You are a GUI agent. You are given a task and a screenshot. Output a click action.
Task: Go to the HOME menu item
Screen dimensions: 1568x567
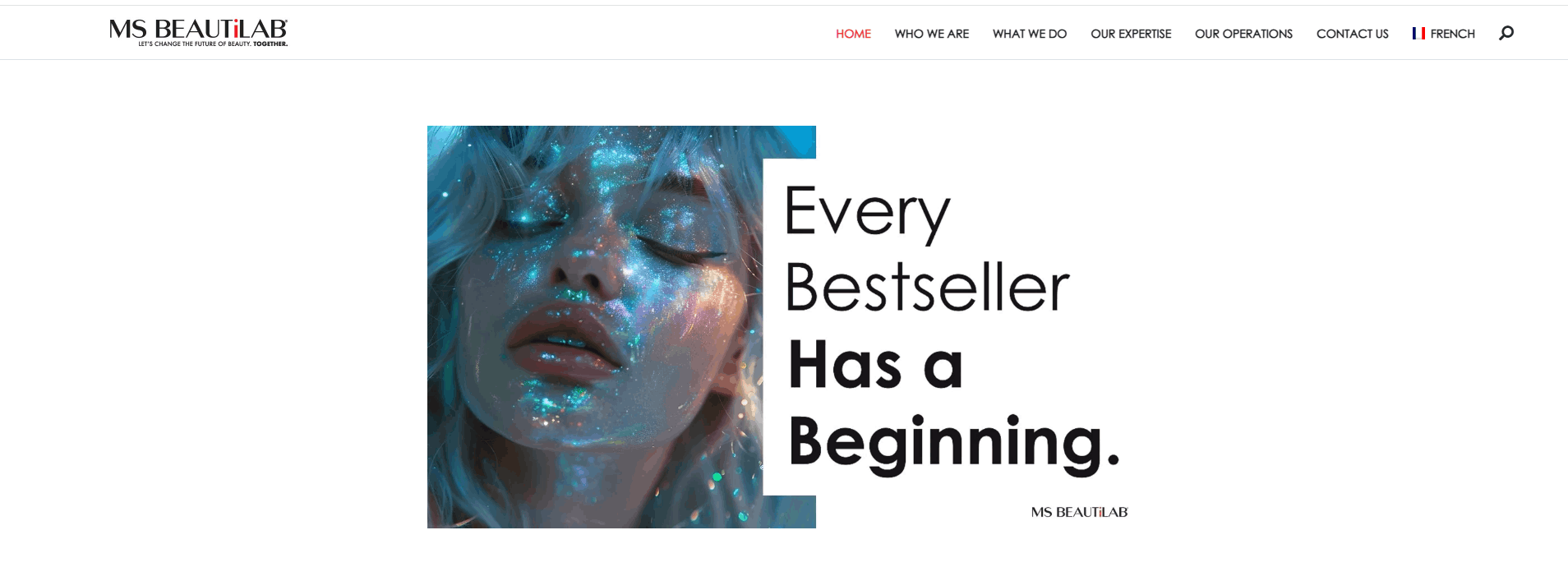(853, 34)
